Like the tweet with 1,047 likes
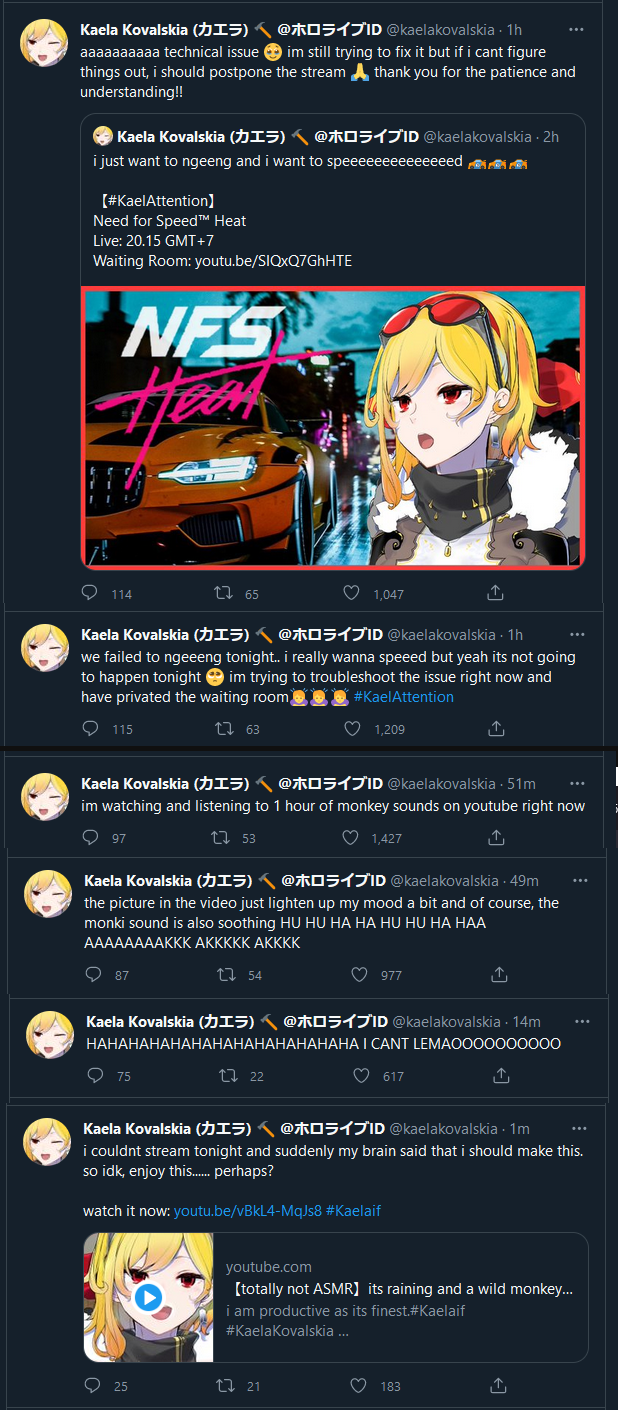The height and width of the screenshot is (1410, 618). coord(351,593)
